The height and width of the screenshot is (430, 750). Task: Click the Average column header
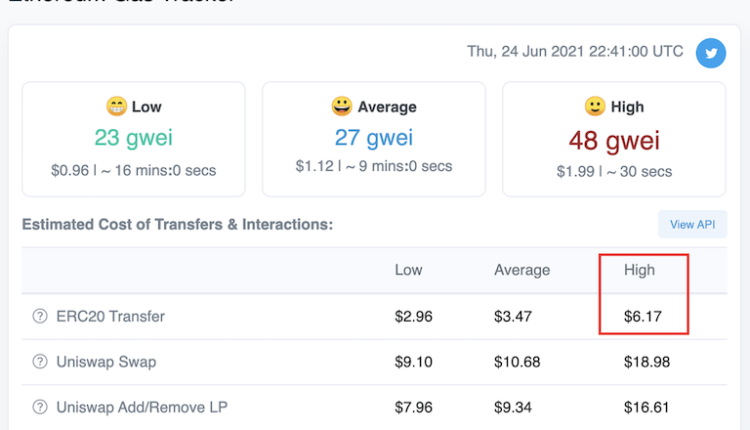[x=522, y=270]
